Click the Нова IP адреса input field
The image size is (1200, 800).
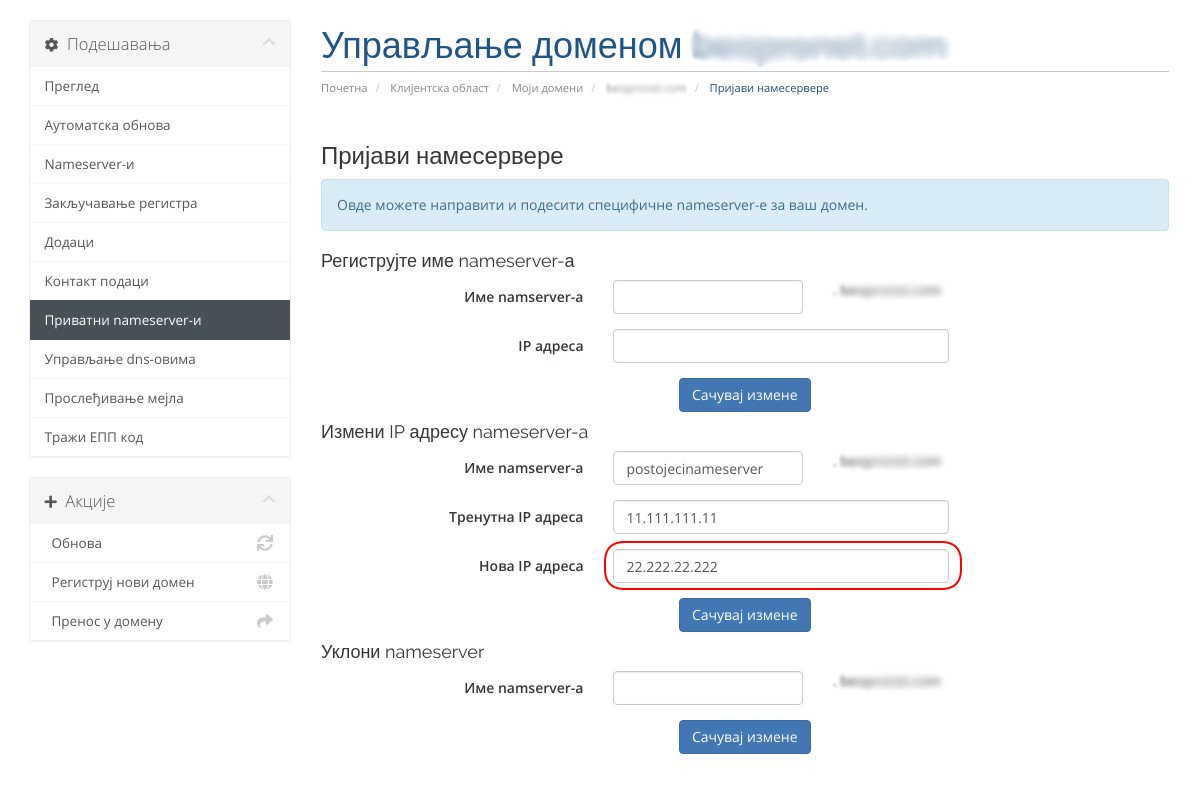pos(780,566)
